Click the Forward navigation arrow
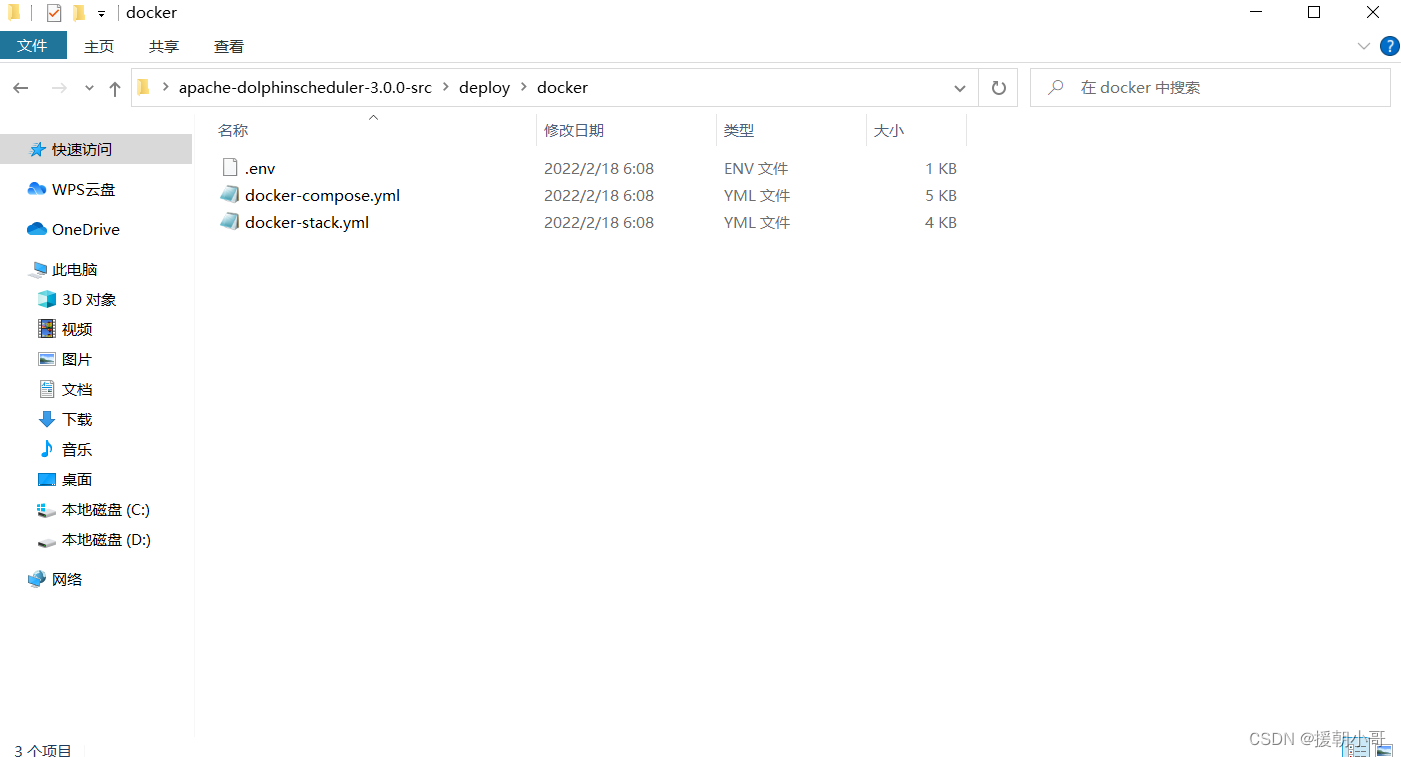Image resolution: width=1401 pixels, height=757 pixels. click(x=59, y=88)
